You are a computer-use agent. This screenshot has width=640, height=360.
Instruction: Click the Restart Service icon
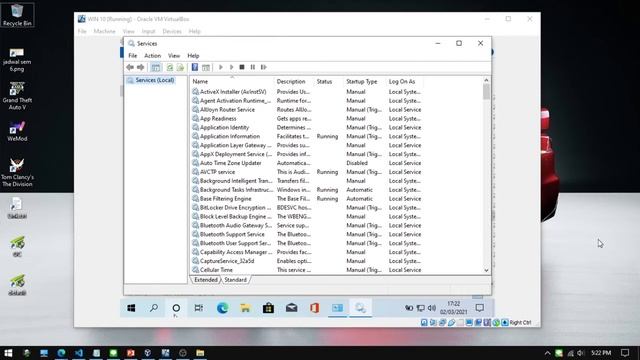[x=264, y=67]
